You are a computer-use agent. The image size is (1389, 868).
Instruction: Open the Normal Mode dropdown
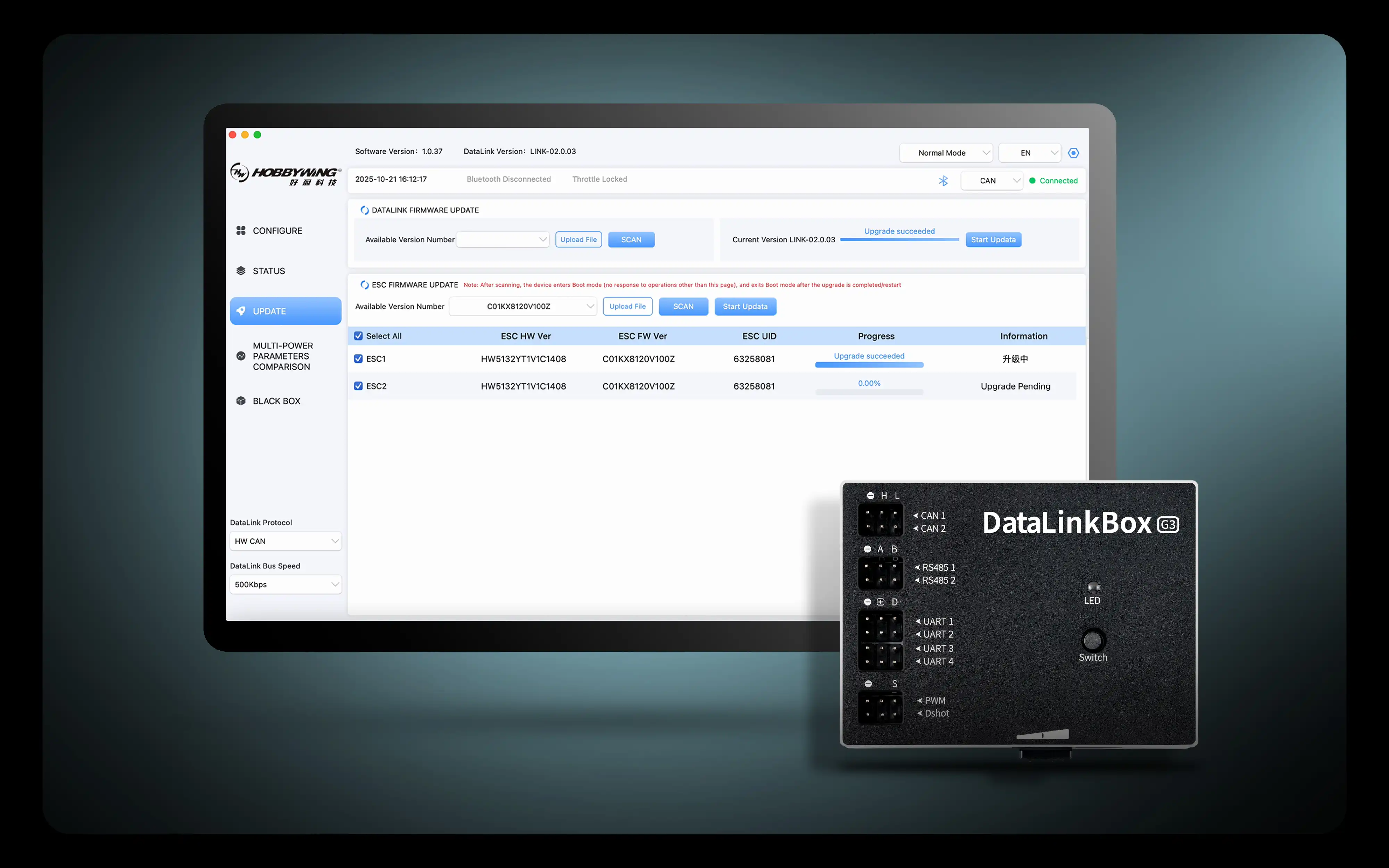946,153
